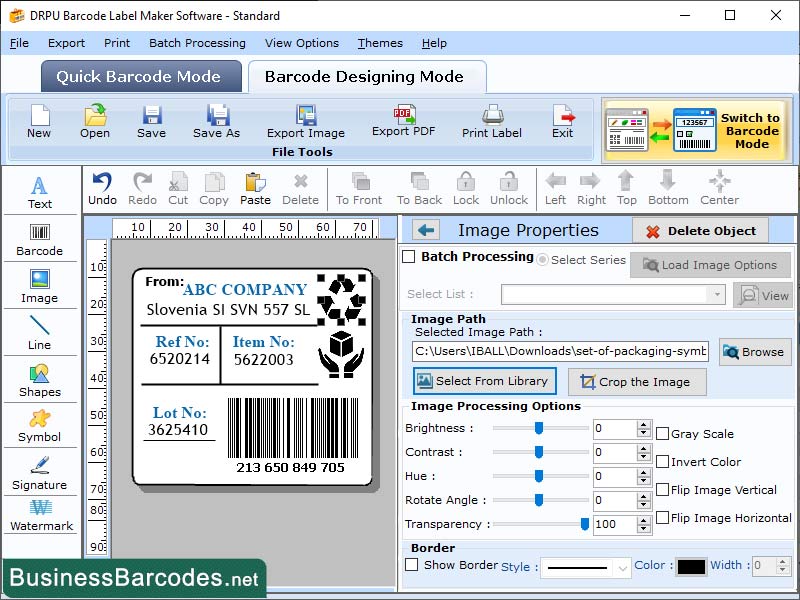800x600 pixels.
Task: Align object to Top
Action: 627,189
